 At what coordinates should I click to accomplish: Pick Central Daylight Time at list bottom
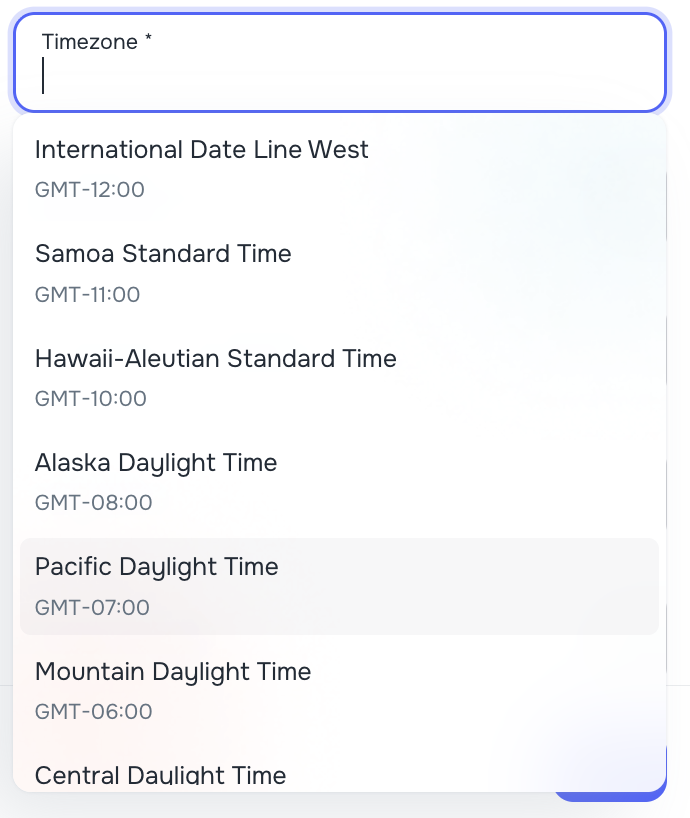click(160, 774)
